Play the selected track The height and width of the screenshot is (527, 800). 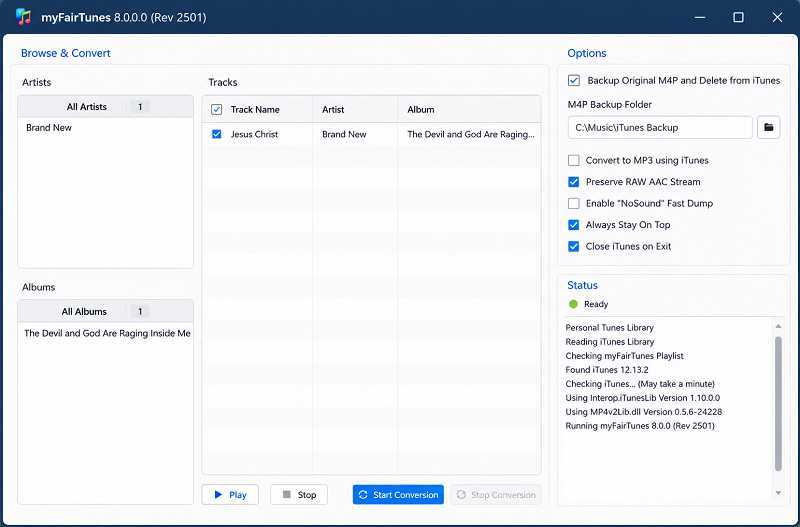(x=230, y=495)
